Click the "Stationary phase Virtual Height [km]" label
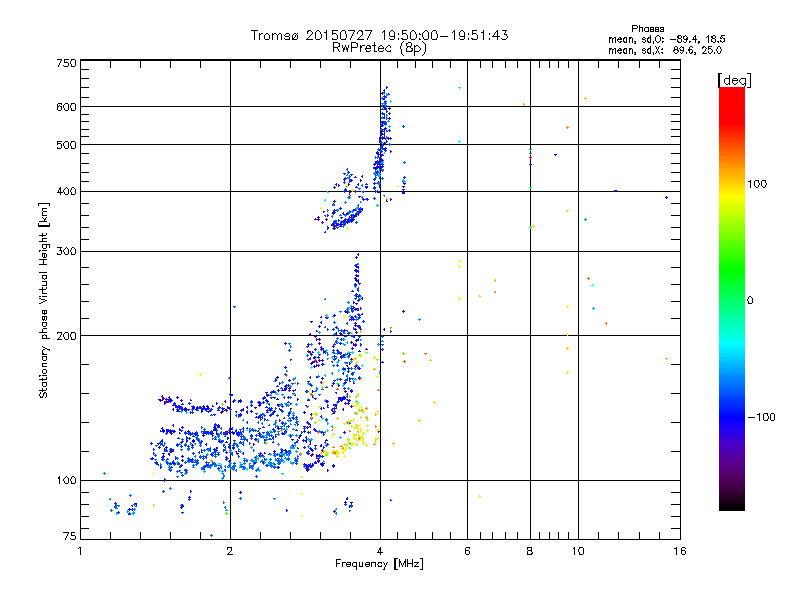The height and width of the screenshot is (600, 800). pos(44,300)
